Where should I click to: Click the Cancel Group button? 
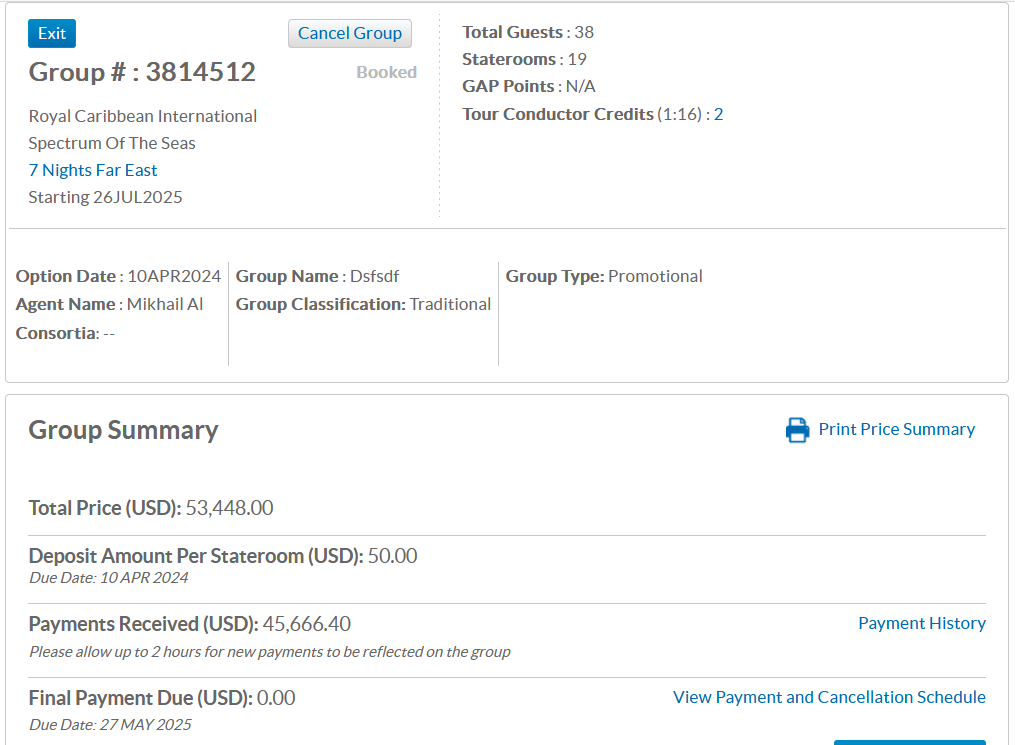click(x=350, y=34)
